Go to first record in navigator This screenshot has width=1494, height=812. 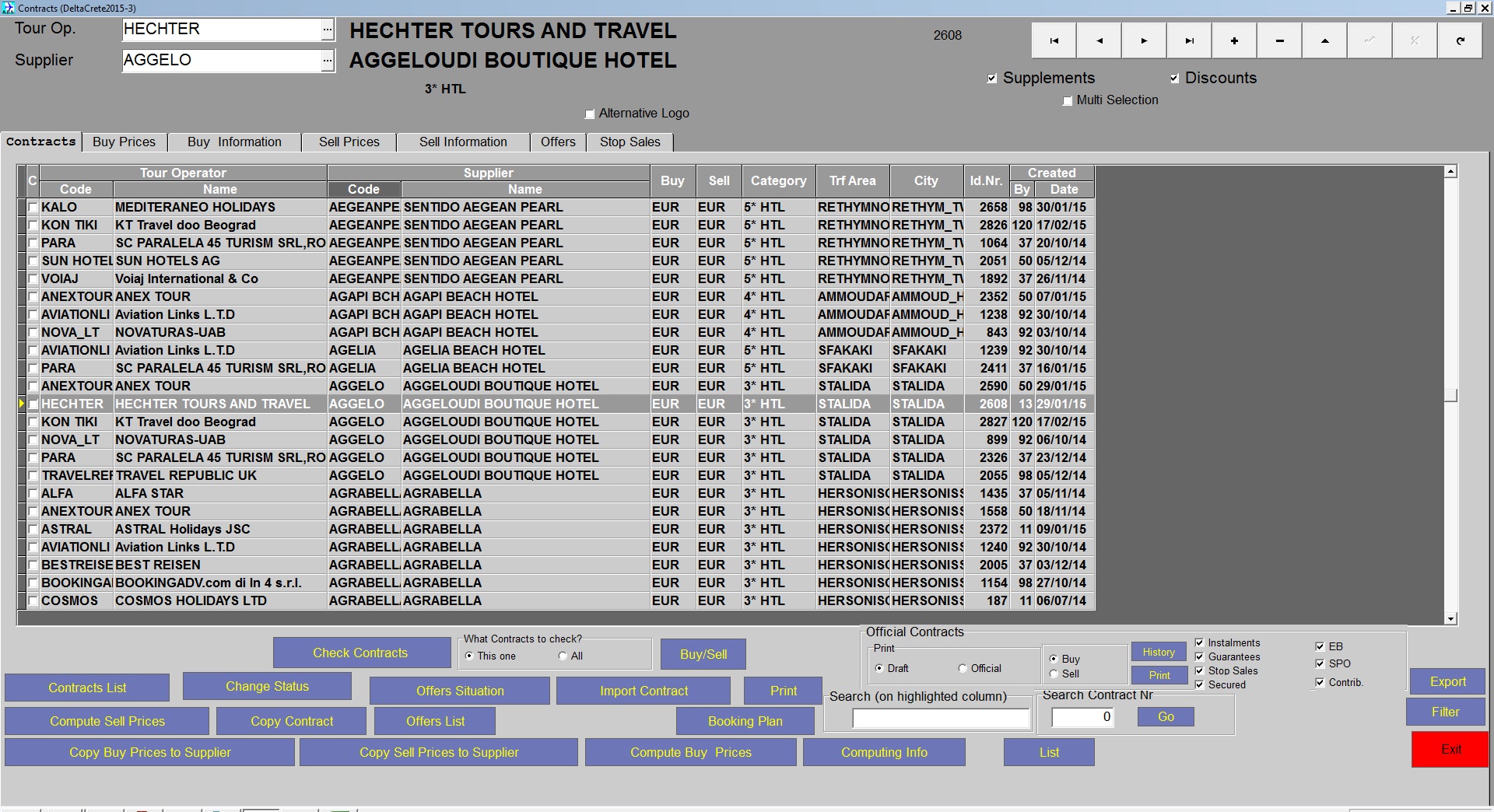pos(1054,40)
